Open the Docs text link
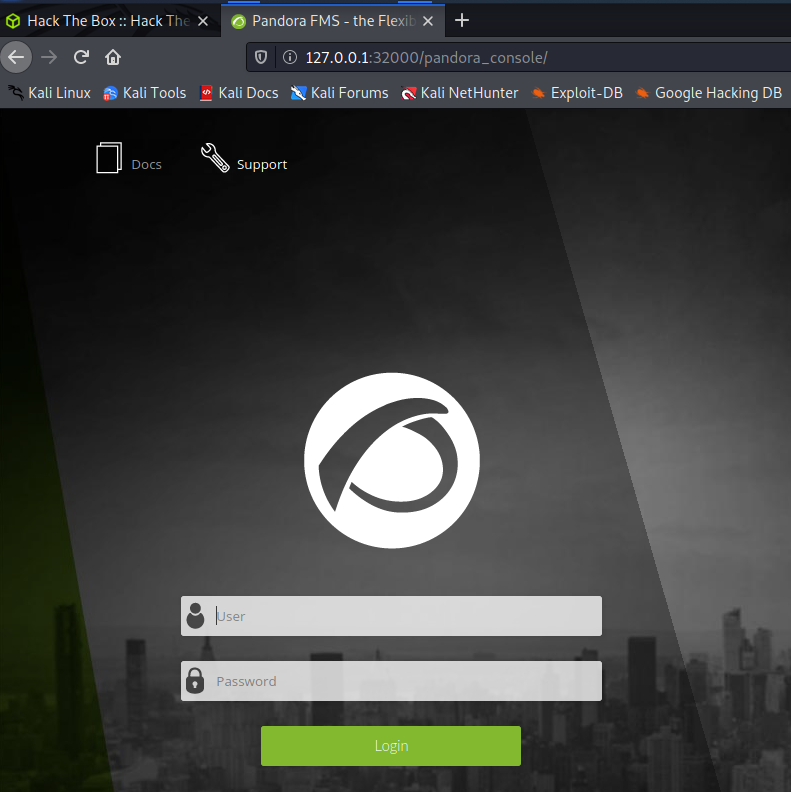The image size is (791, 792). 146,165
